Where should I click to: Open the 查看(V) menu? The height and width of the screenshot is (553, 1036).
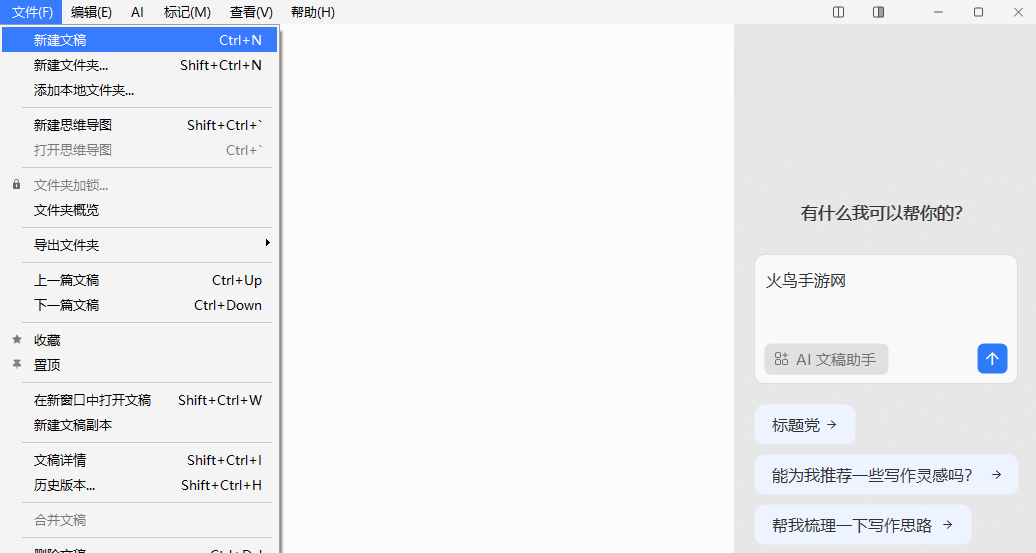(x=251, y=12)
